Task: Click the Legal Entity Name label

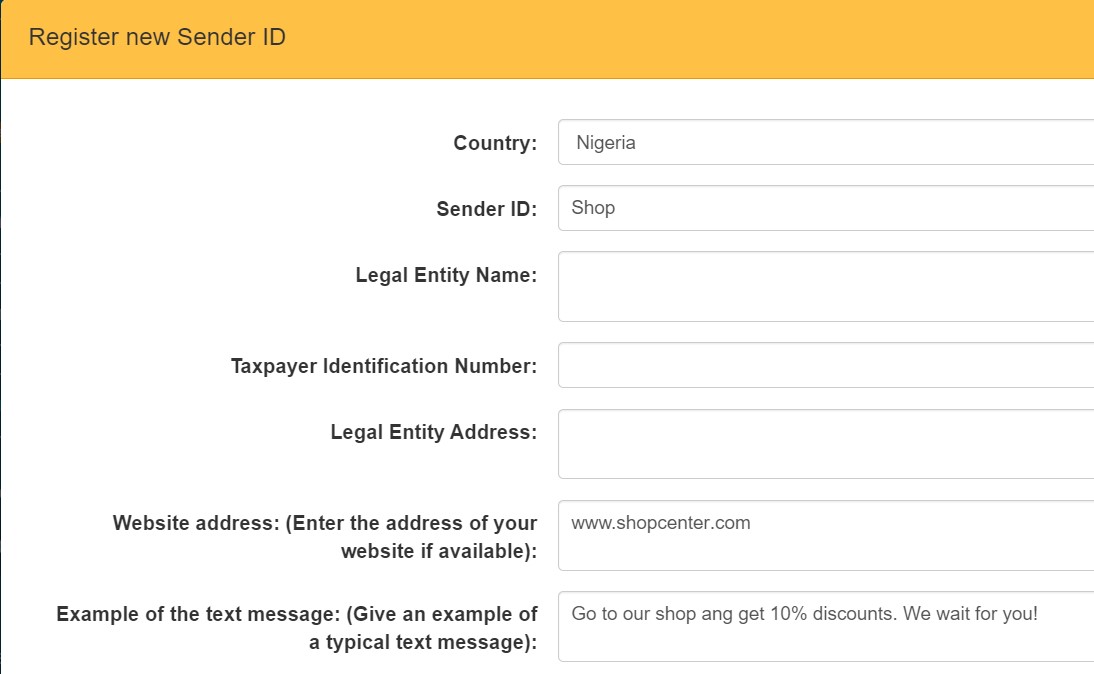Action: pos(446,275)
